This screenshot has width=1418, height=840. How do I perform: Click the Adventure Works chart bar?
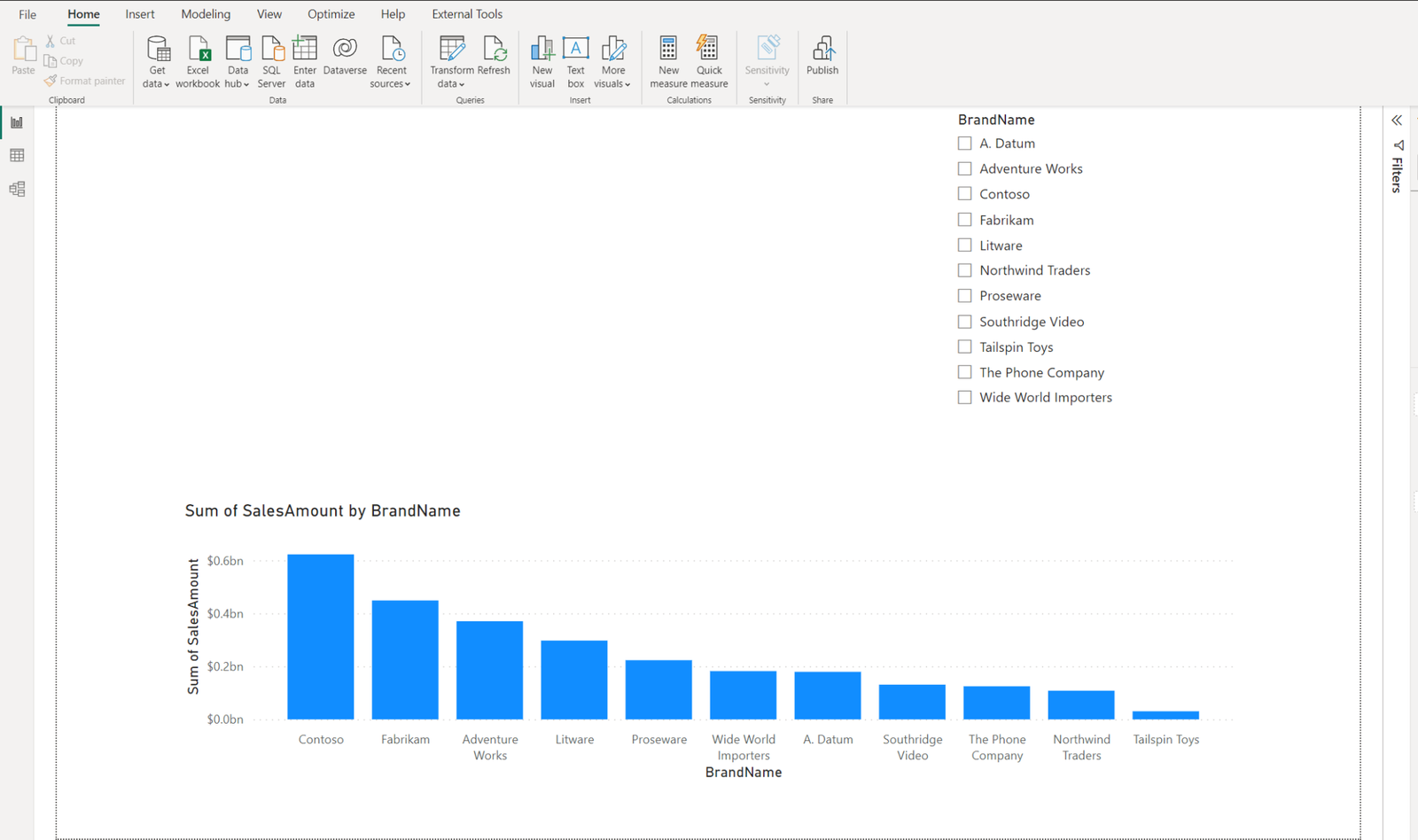490,670
